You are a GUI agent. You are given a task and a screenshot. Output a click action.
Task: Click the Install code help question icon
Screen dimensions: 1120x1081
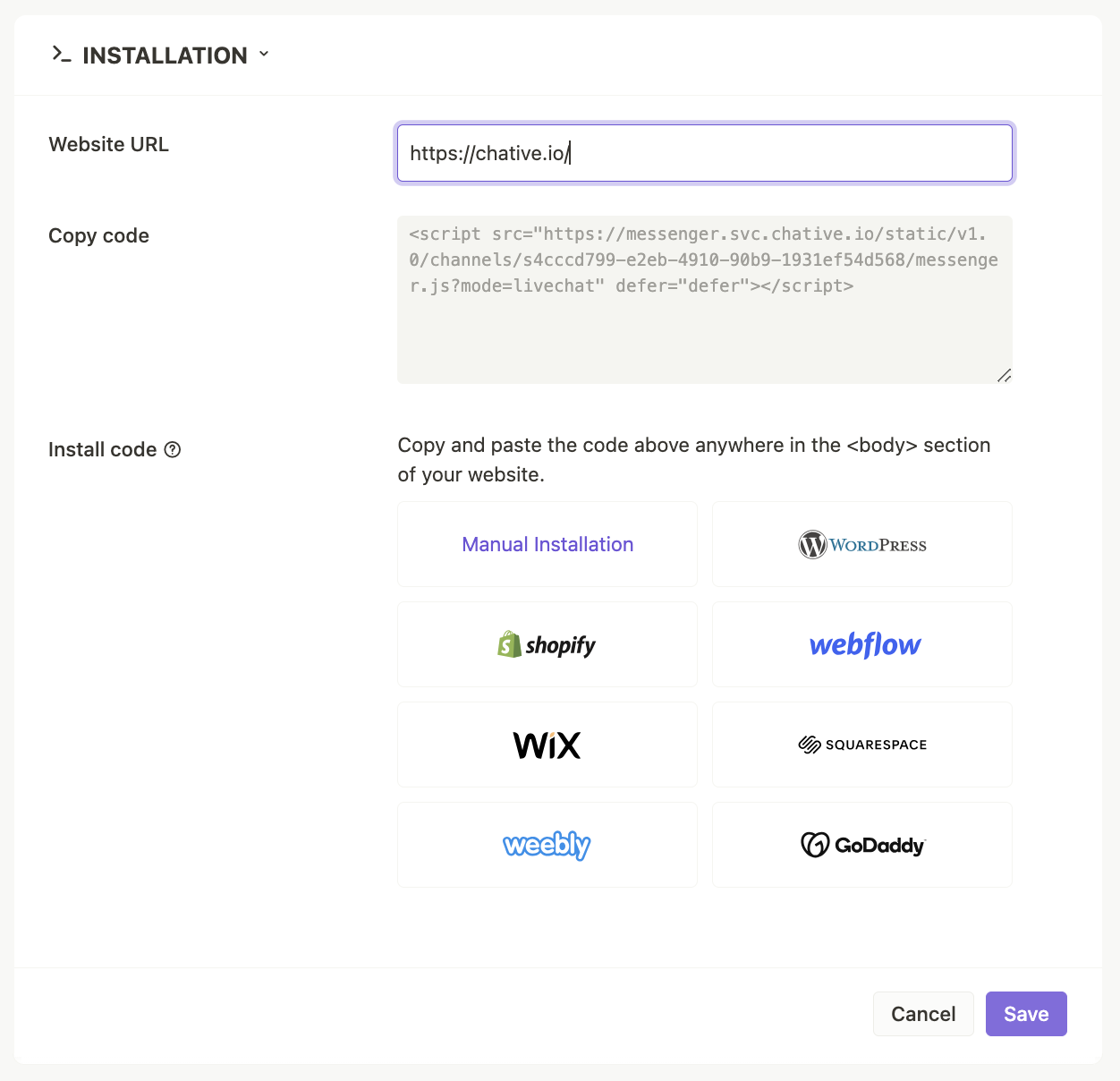173,450
